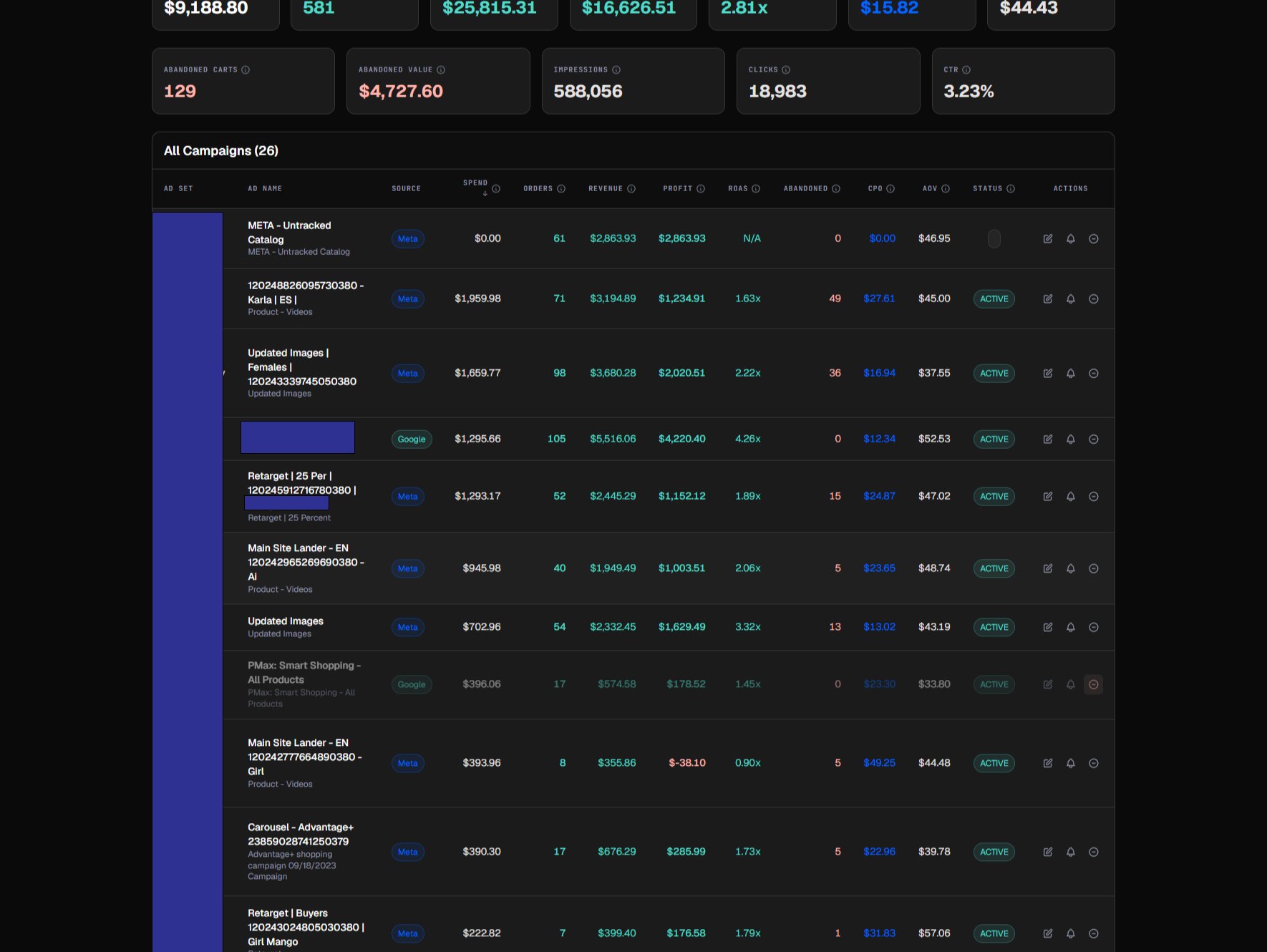Edit PMax: Smart Shopping row

click(1048, 685)
